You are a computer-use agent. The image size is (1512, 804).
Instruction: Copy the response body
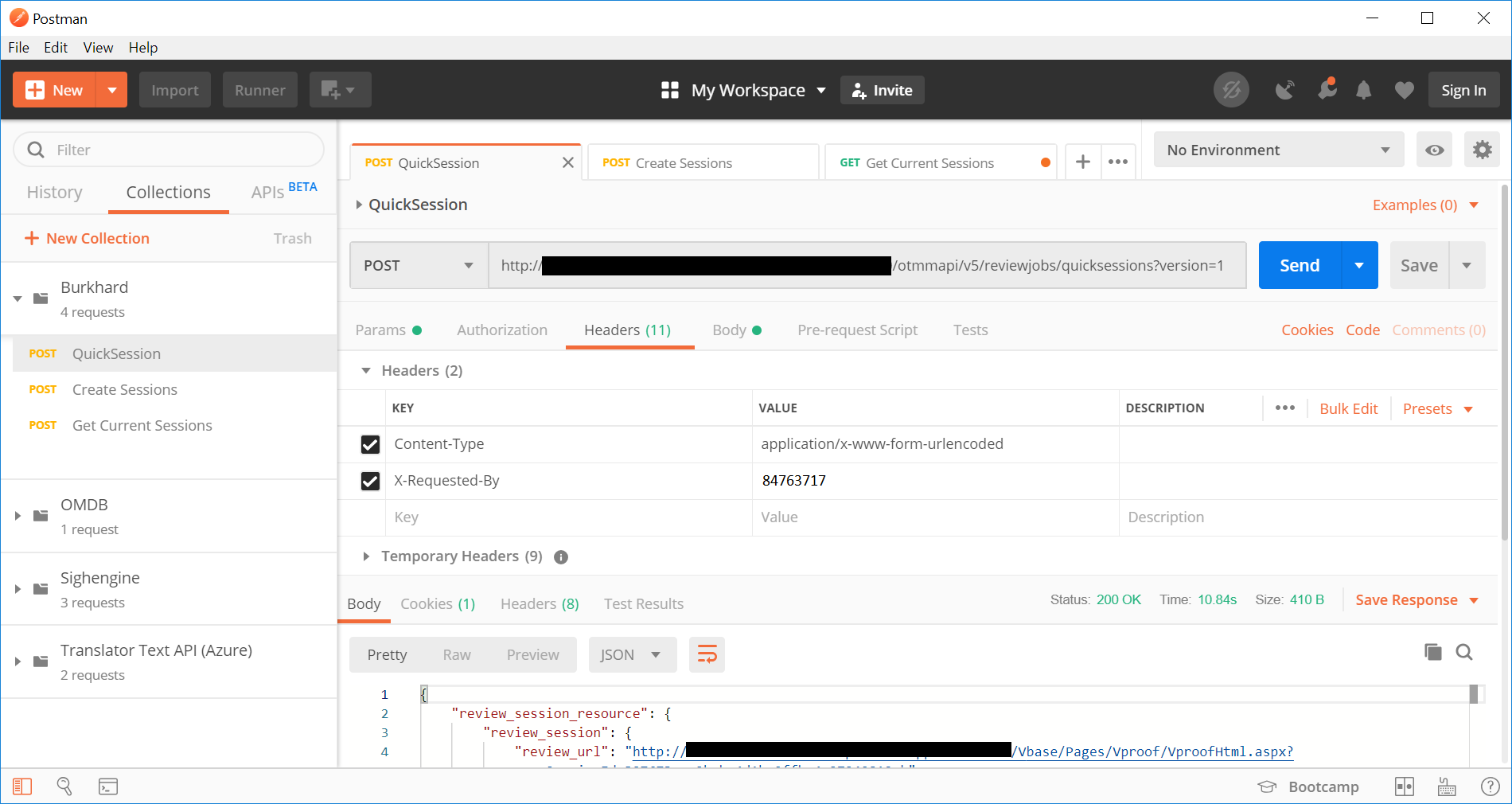pyautogui.click(x=1432, y=652)
